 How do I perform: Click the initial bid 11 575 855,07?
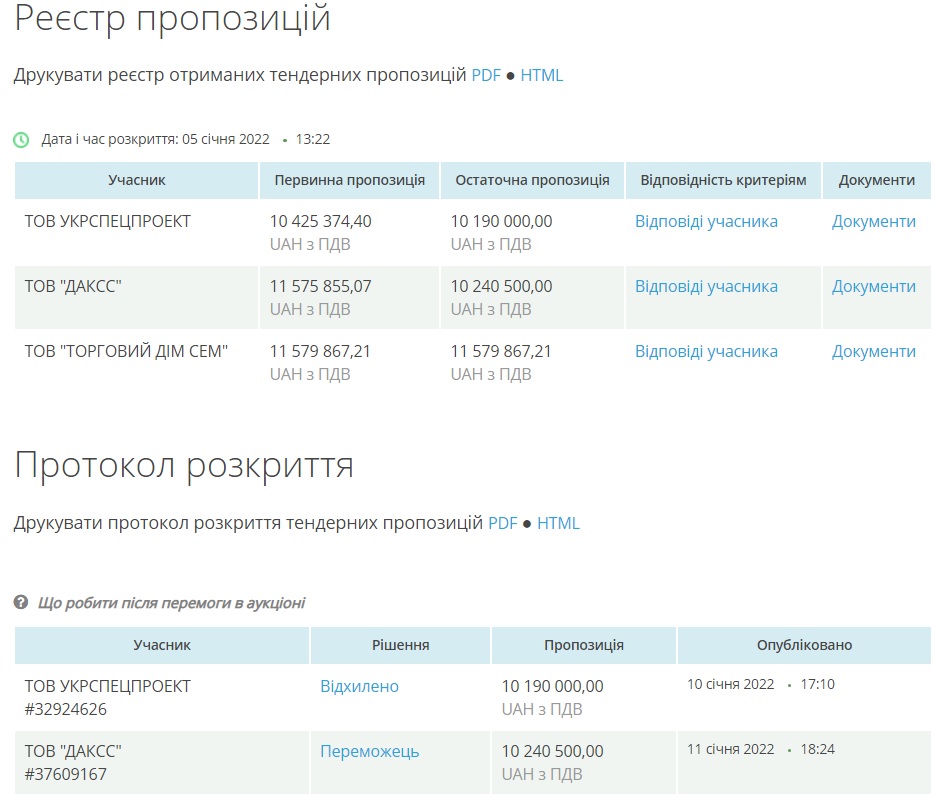click(x=320, y=286)
